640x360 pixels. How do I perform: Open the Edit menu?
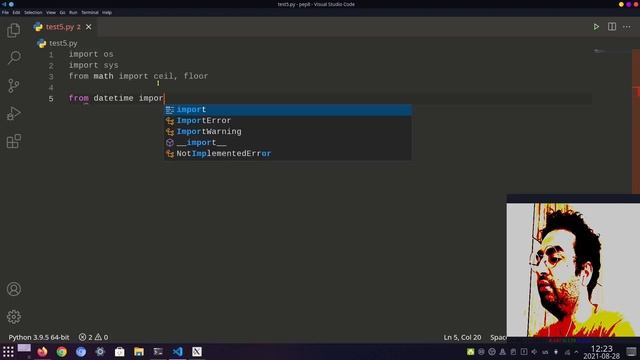point(16,13)
